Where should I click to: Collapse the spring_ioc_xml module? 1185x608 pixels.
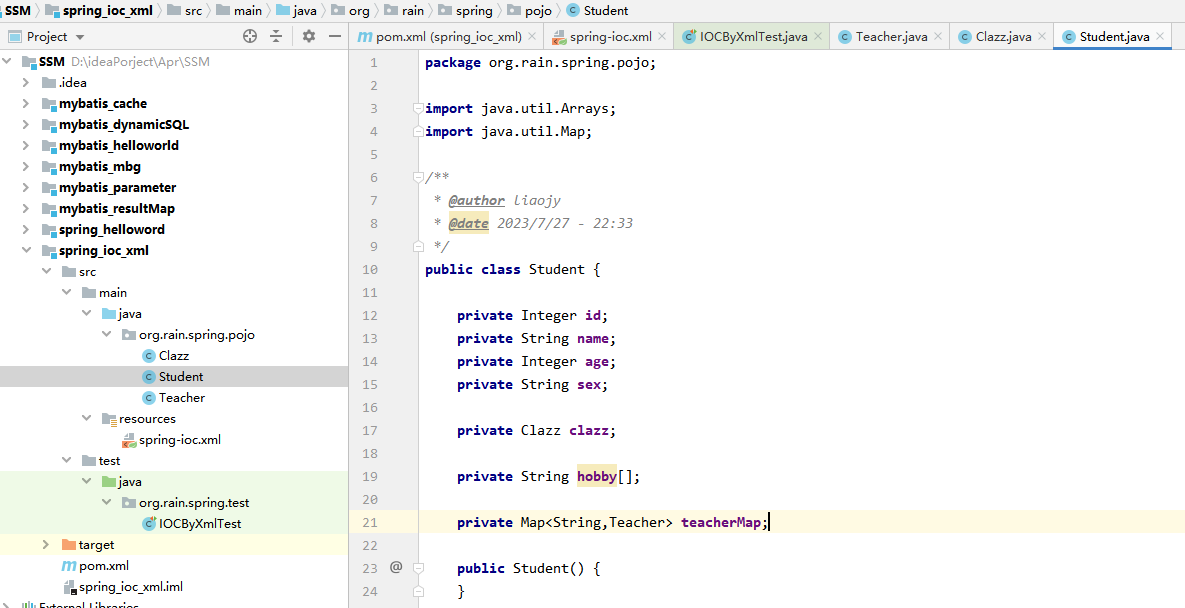click(26, 250)
